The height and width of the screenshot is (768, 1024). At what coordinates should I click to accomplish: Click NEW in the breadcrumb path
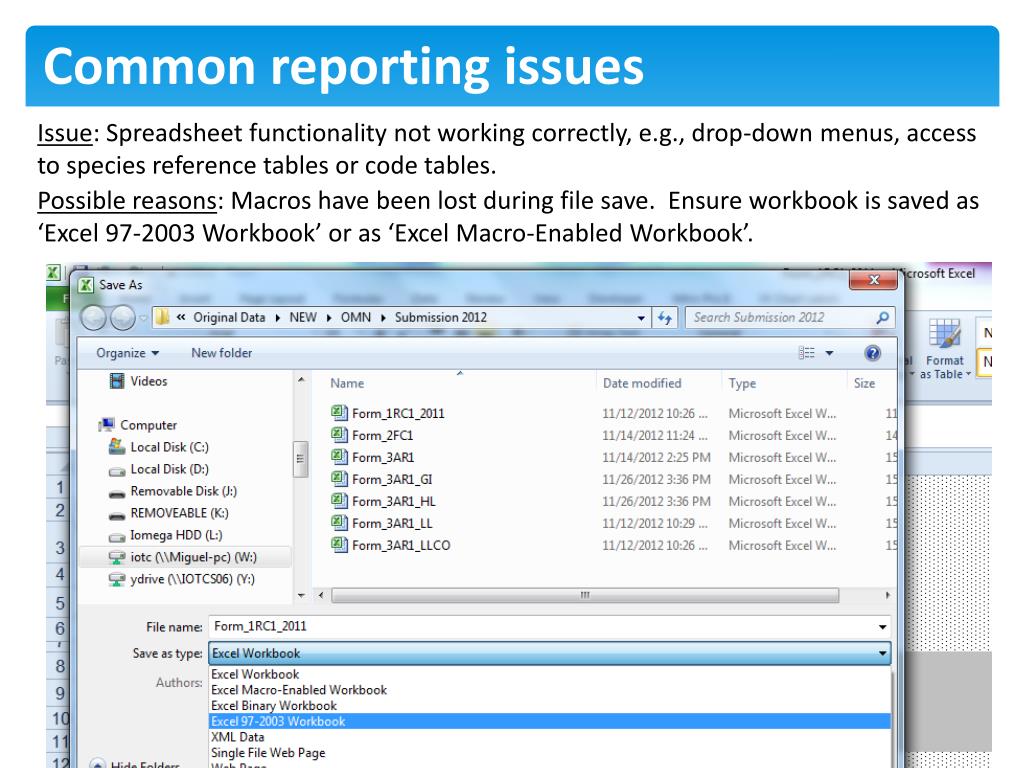302,317
